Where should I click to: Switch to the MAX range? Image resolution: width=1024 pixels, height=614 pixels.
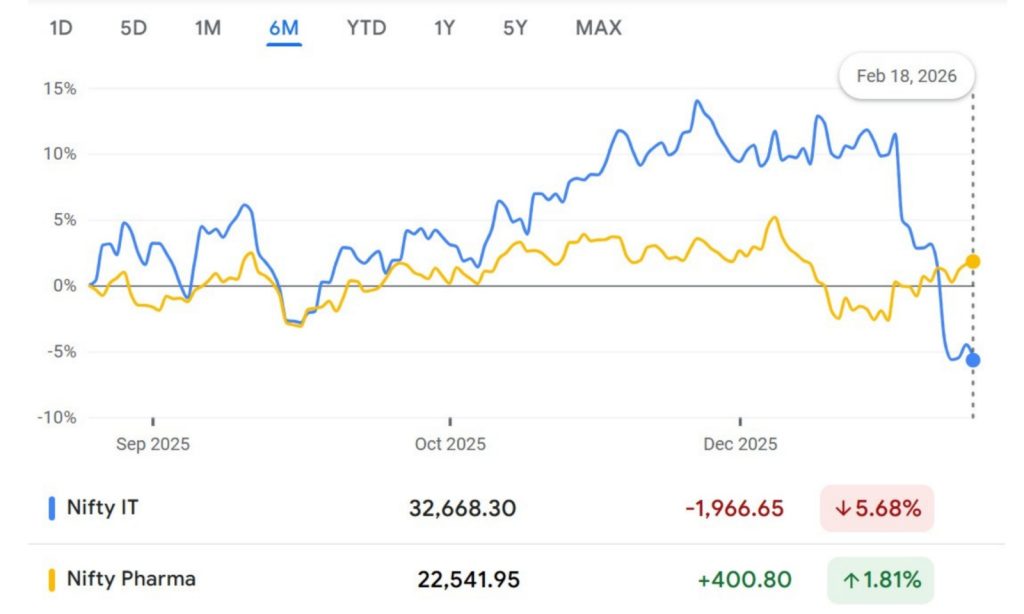click(598, 28)
